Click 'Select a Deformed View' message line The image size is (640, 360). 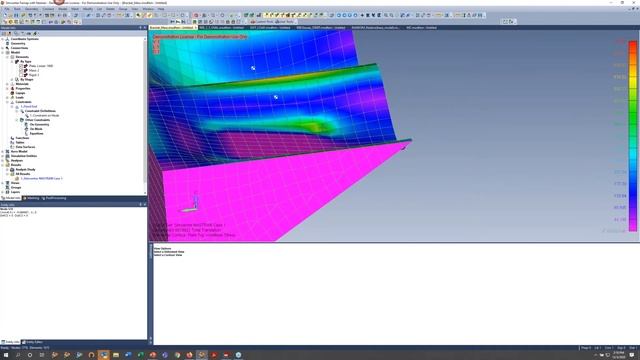click(169, 251)
